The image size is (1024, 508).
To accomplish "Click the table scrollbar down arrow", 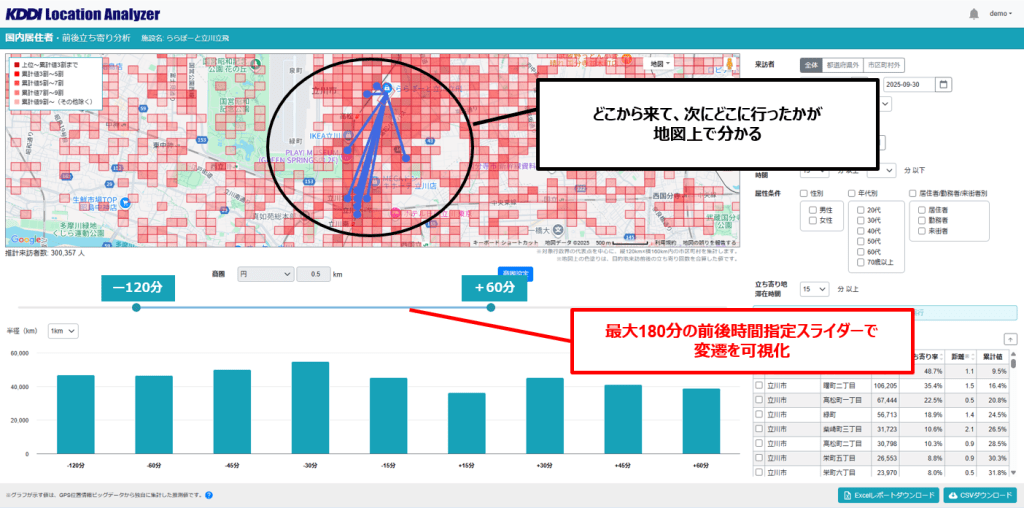I will coord(1014,472).
